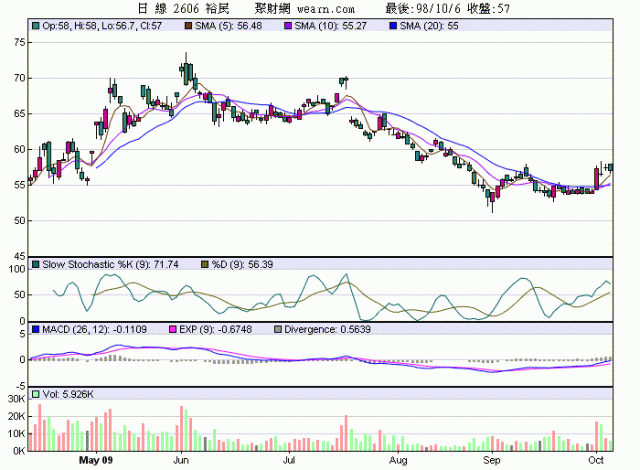The width and height of the screenshot is (640, 470).
Task: Click the '65' price axis label
Action: (x=19, y=113)
